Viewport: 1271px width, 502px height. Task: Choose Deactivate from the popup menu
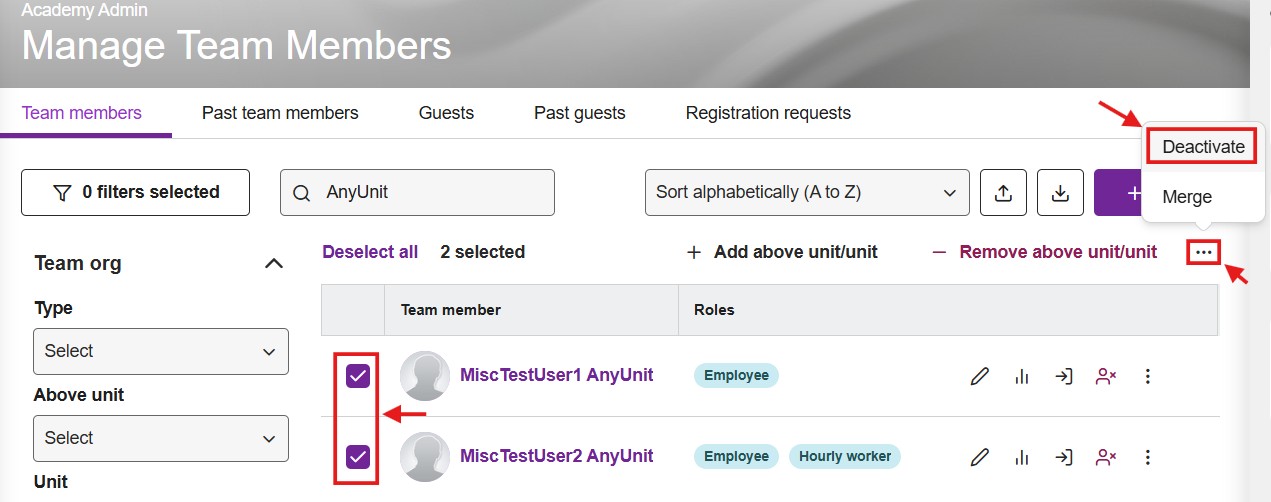(x=1203, y=146)
